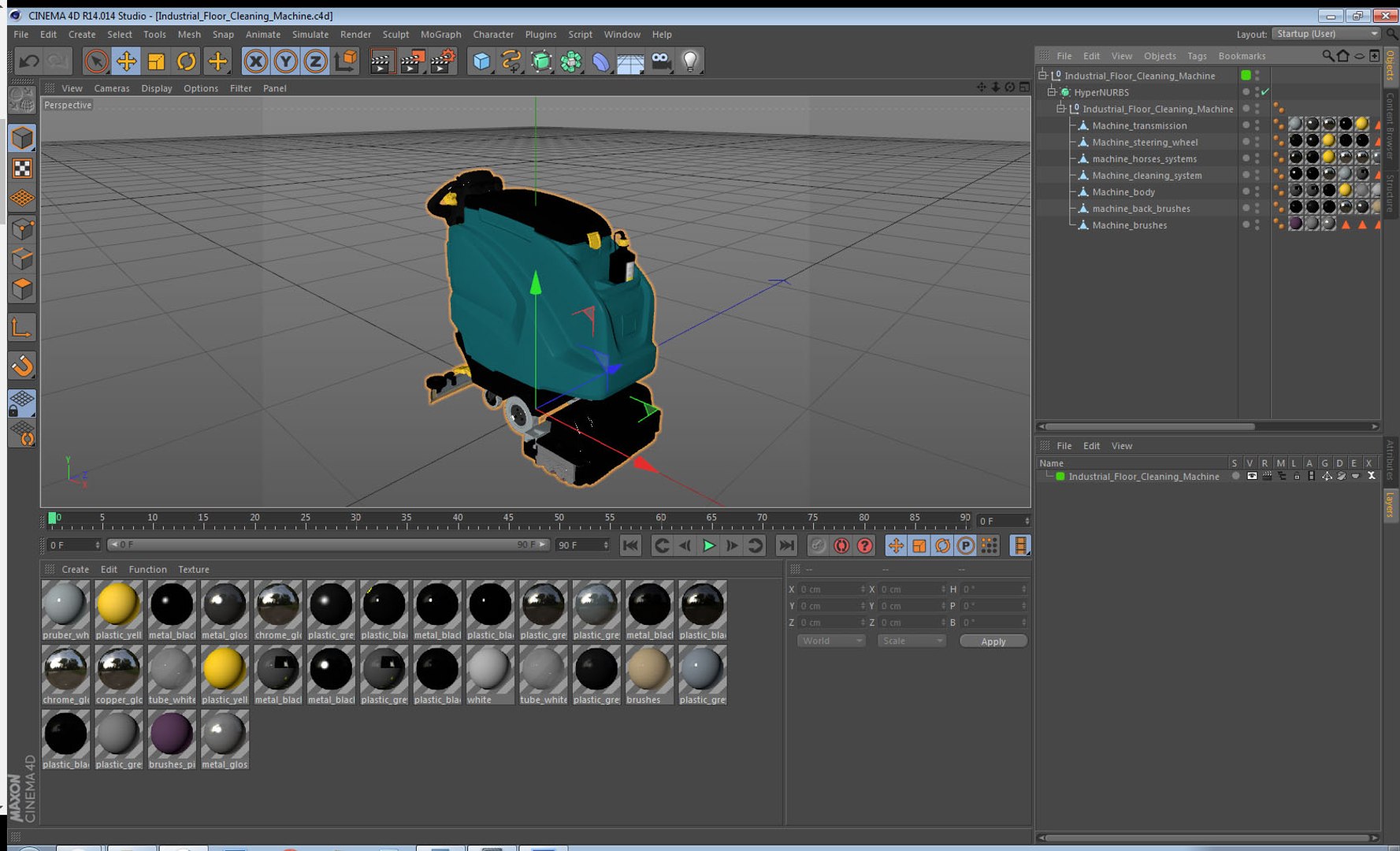Viewport: 1400px width, 851px height.
Task: Select the Move tool in toolbar
Action: click(126, 61)
